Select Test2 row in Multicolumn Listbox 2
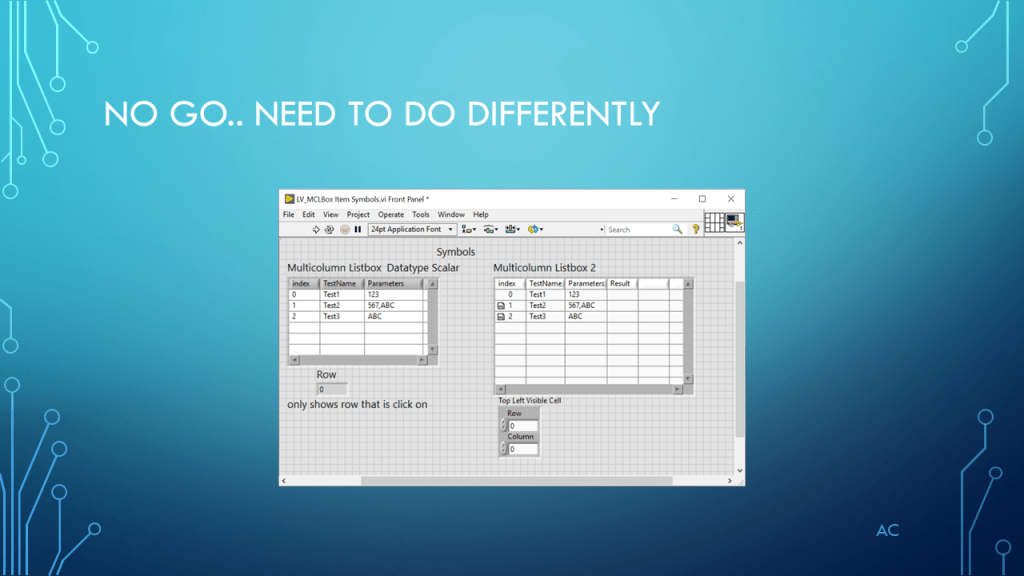The image size is (1024, 576). pyautogui.click(x=538, y=305)
